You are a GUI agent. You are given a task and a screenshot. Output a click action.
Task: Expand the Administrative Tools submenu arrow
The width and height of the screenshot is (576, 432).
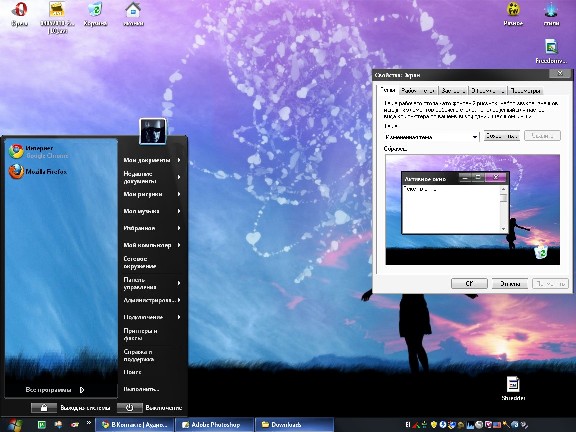179,300
